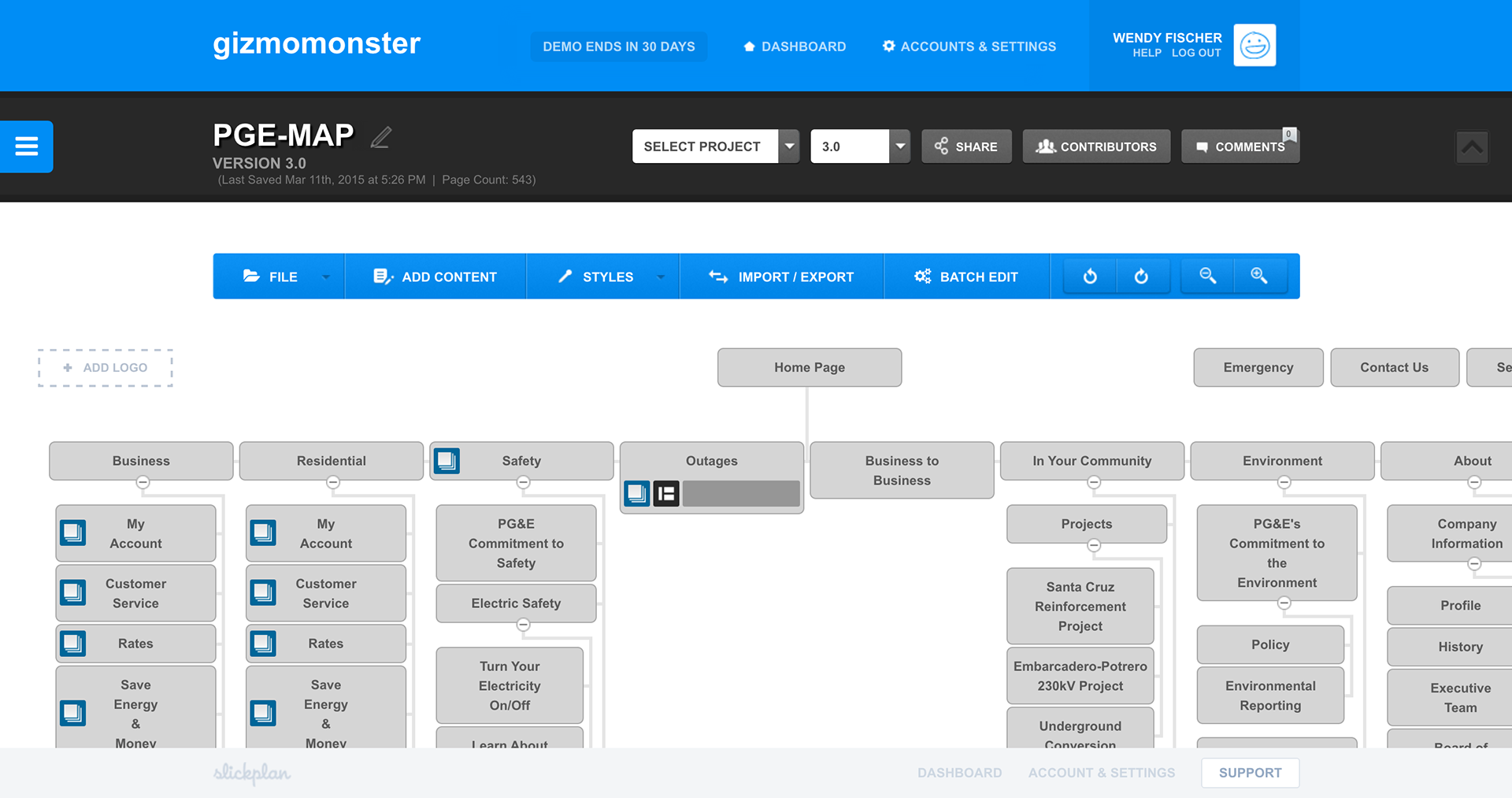Image resolution: width=1512 pixels, height=798 pixels.
Task: Open Import / Export
Action: point(782,277)
